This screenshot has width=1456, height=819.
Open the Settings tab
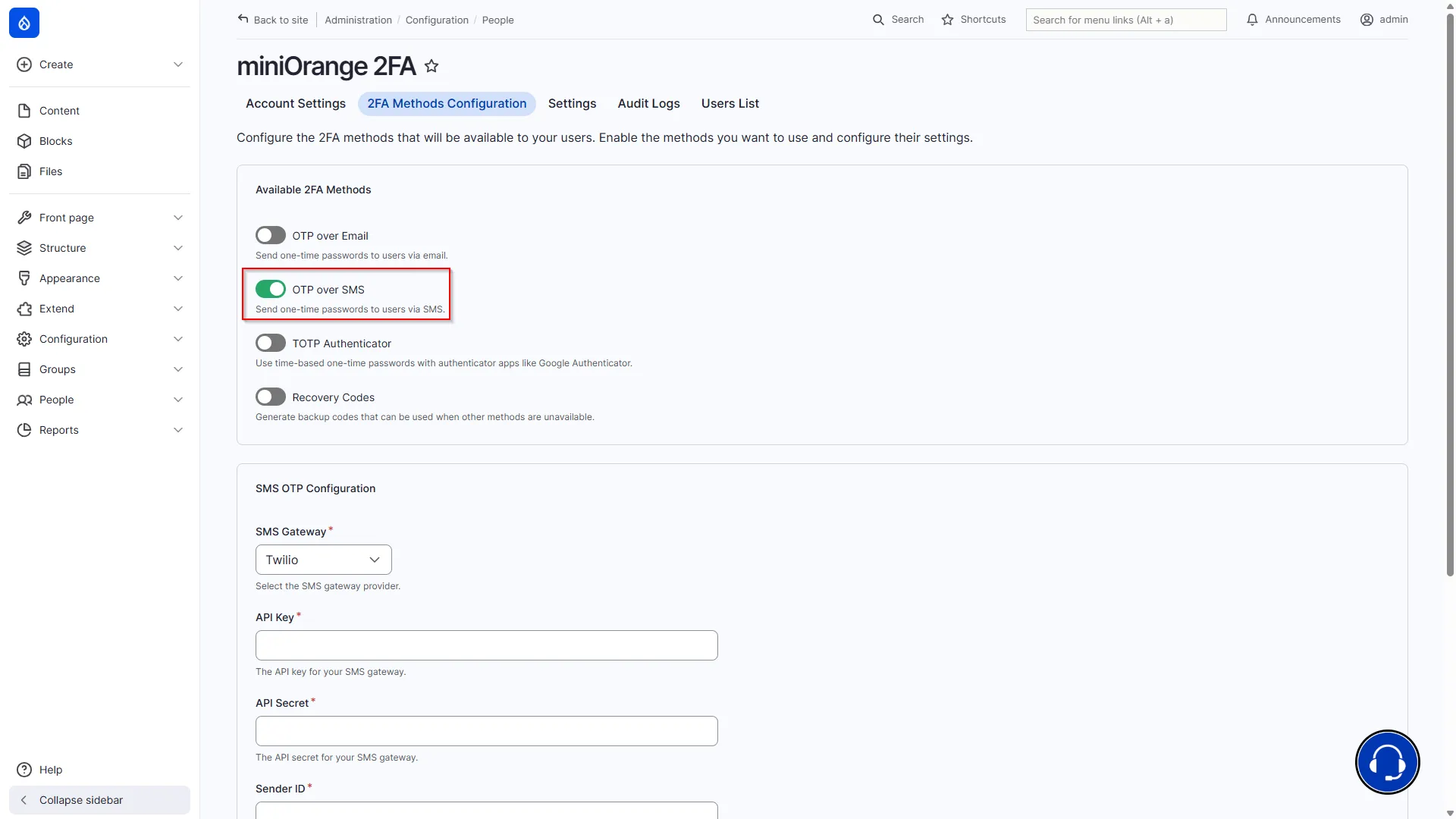click(x=572, y=104)
